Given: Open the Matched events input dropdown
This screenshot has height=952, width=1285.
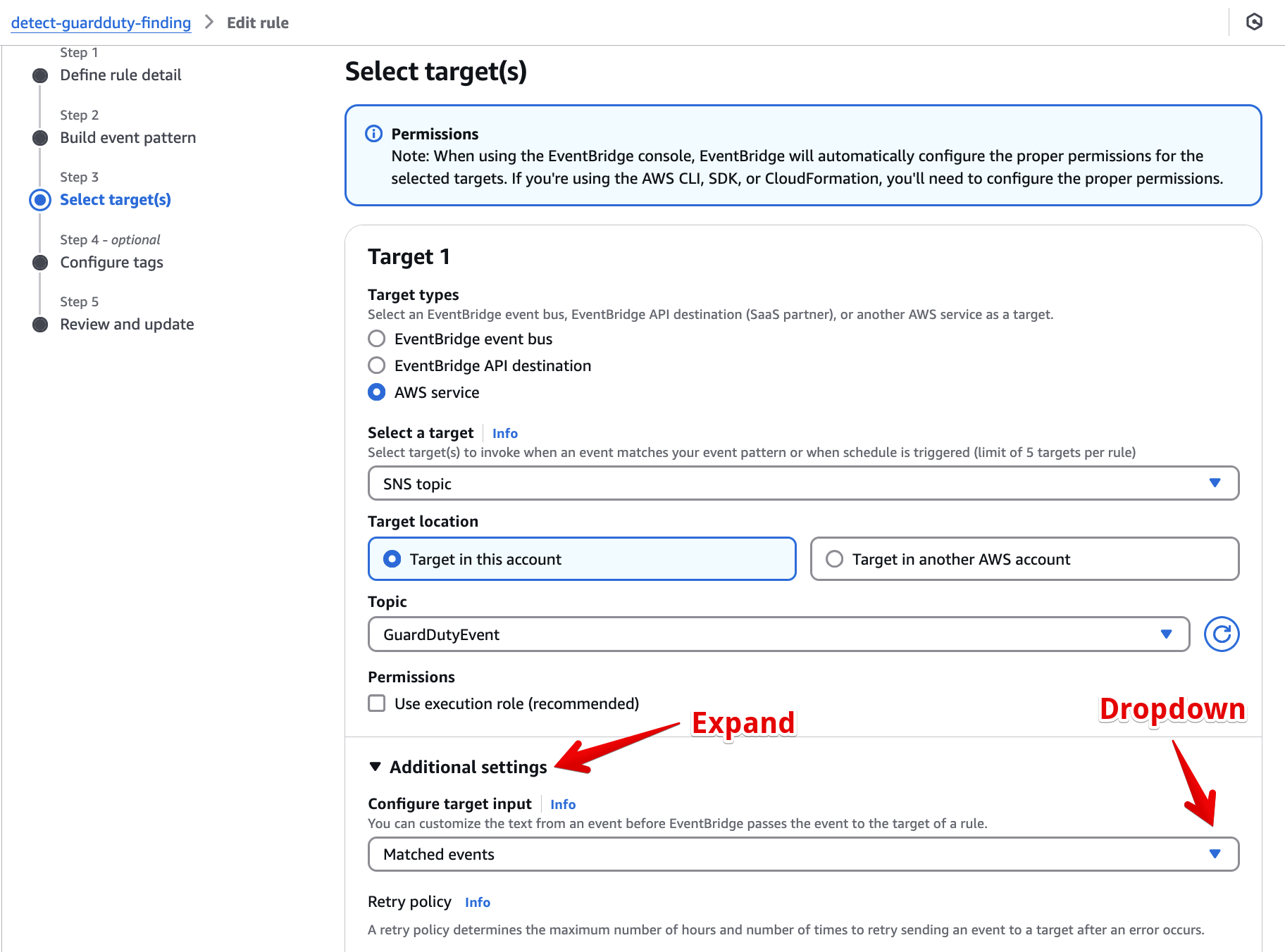Looking at the screenshot, I should [803, 854].
